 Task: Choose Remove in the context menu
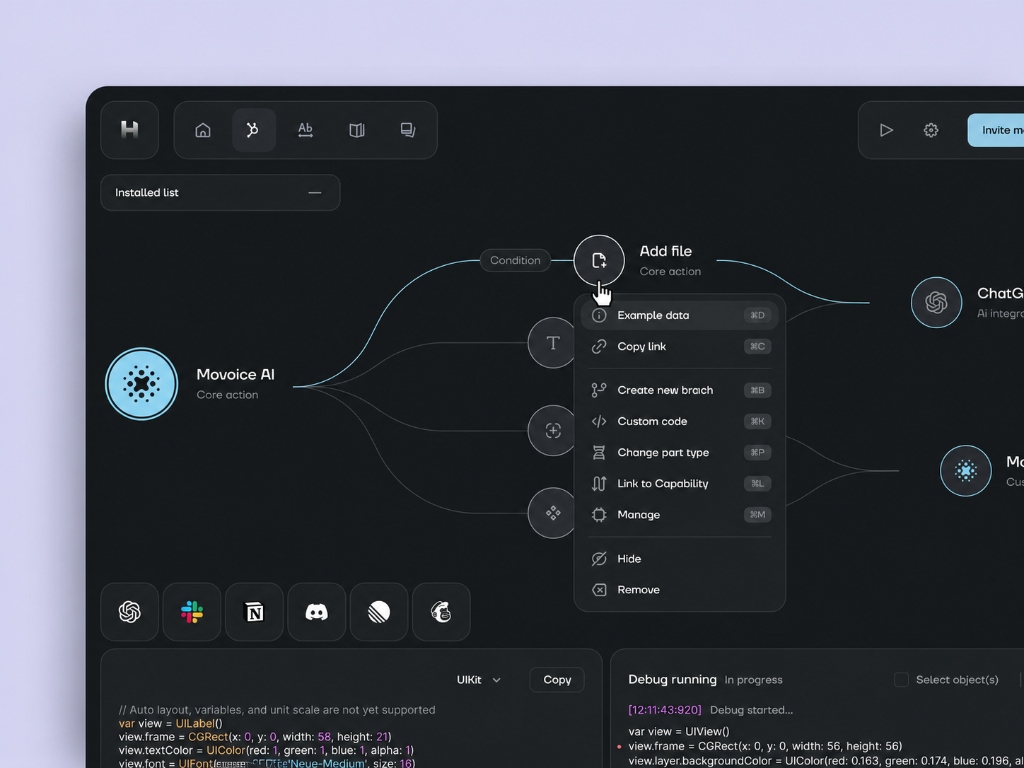pos(680,590)
